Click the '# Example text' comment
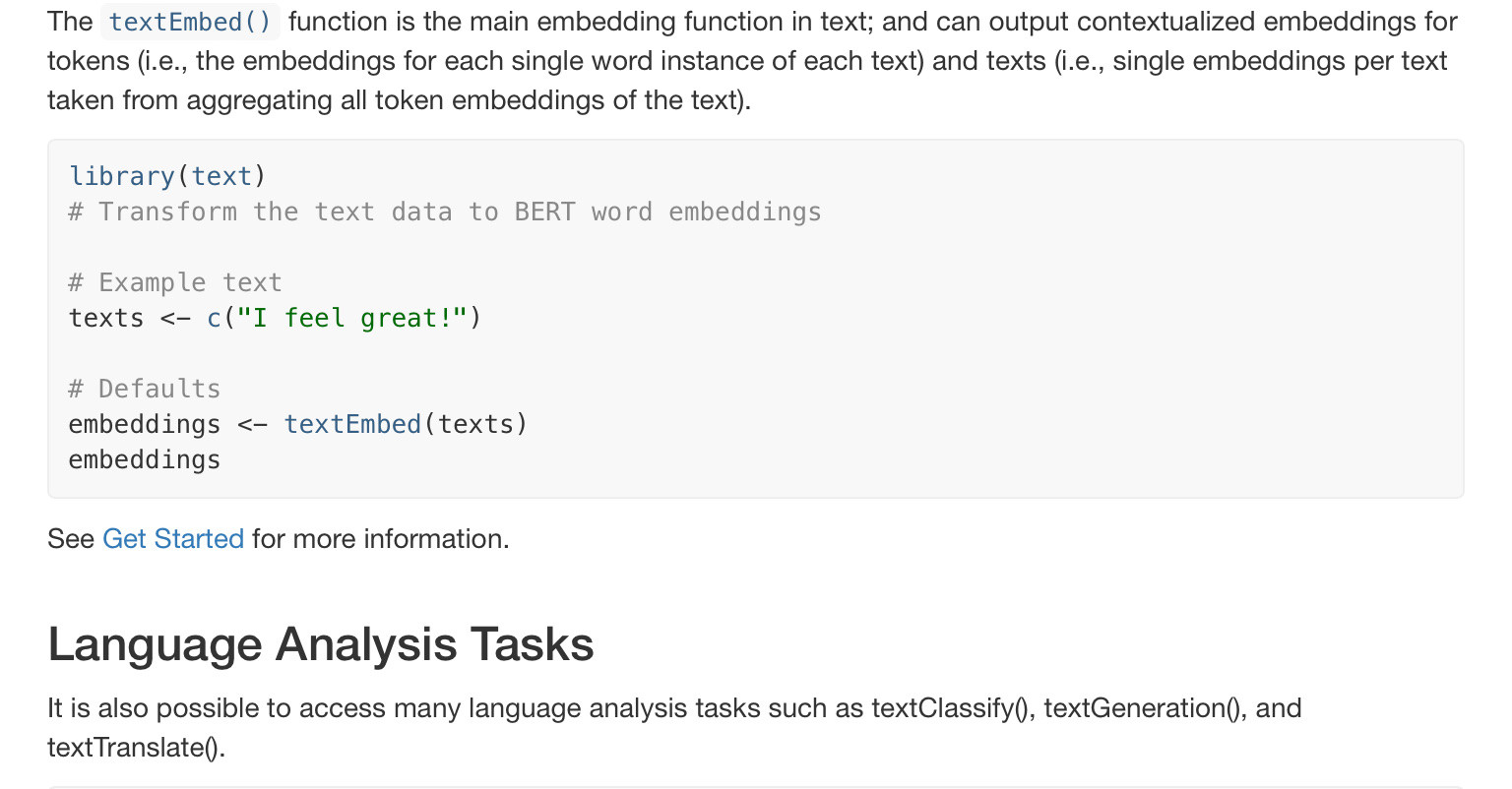Screen dimensions: 1512x789 [x=175, y=282]
